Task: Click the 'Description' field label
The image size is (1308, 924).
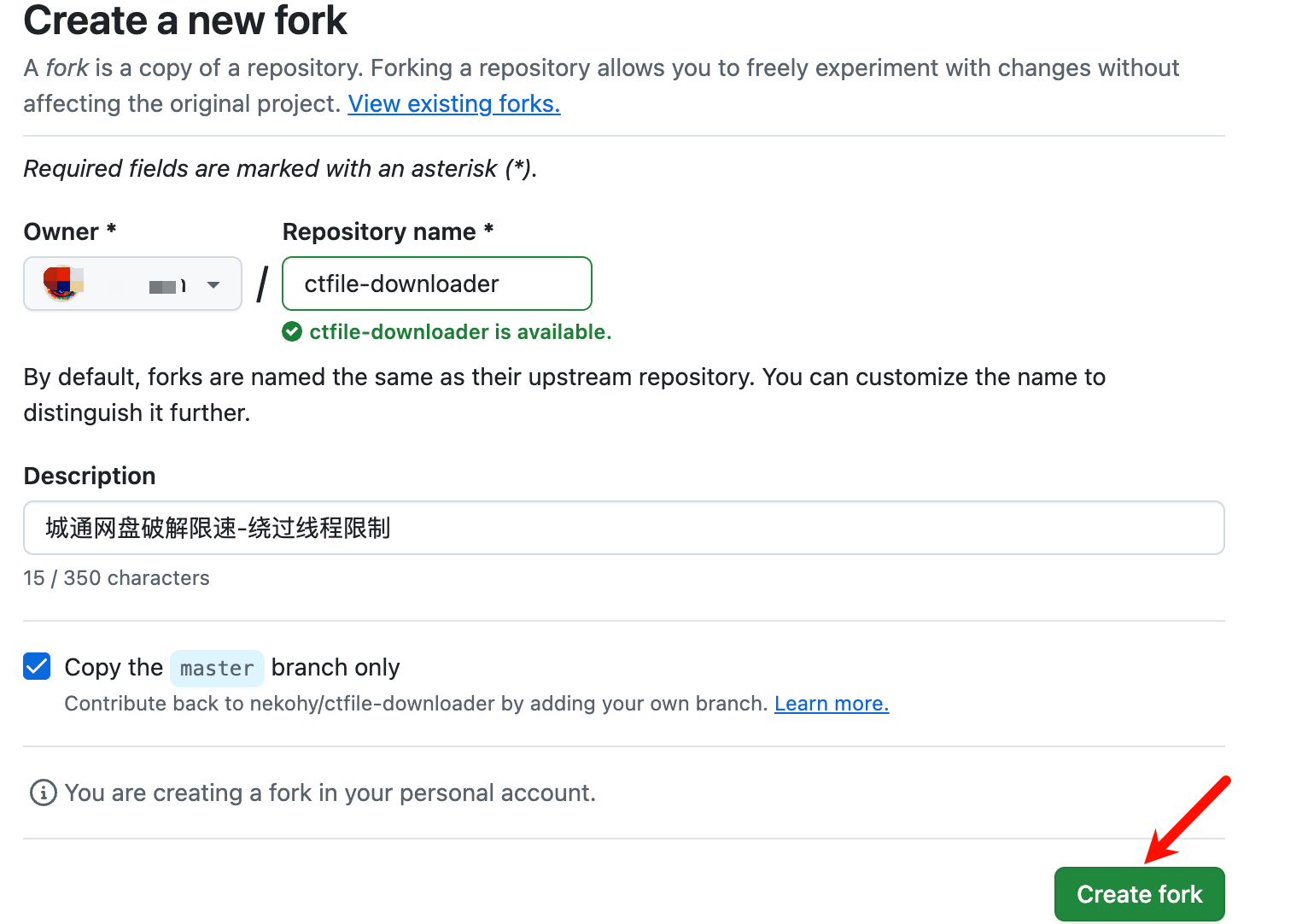Action: tap(90, 476)
